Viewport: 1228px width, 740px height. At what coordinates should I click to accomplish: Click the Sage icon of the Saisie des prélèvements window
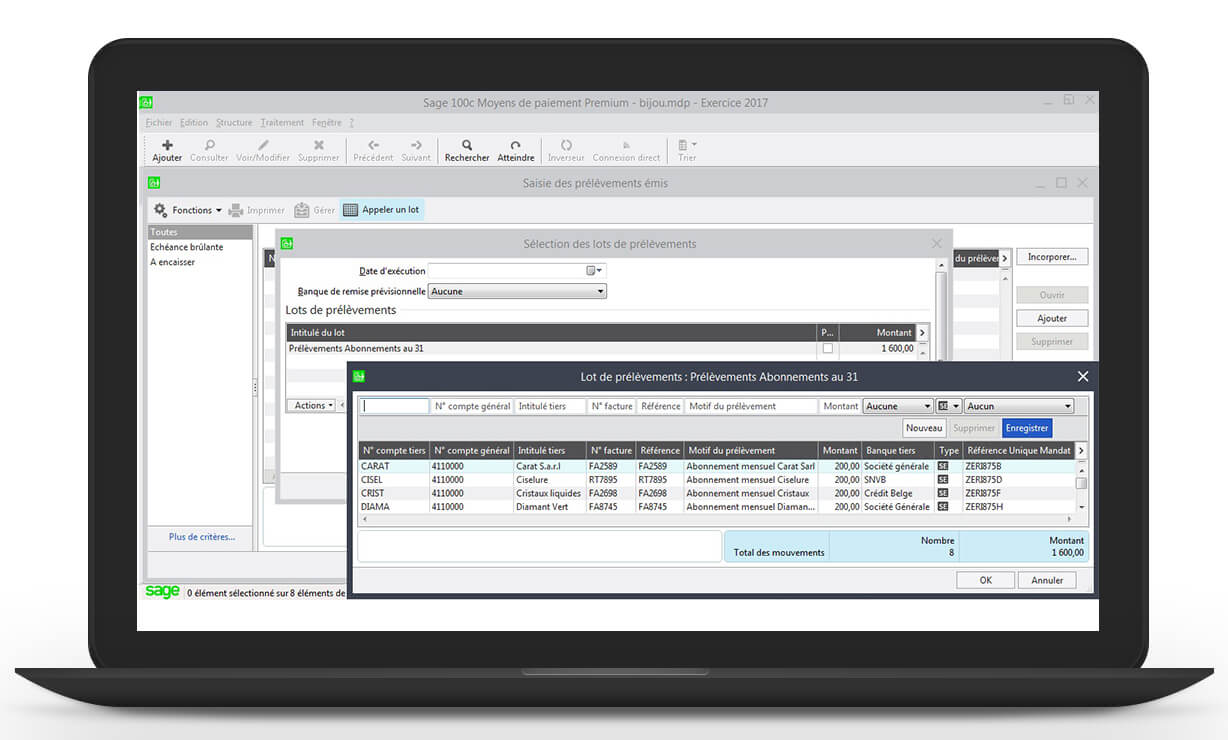(x=154, y=183)
